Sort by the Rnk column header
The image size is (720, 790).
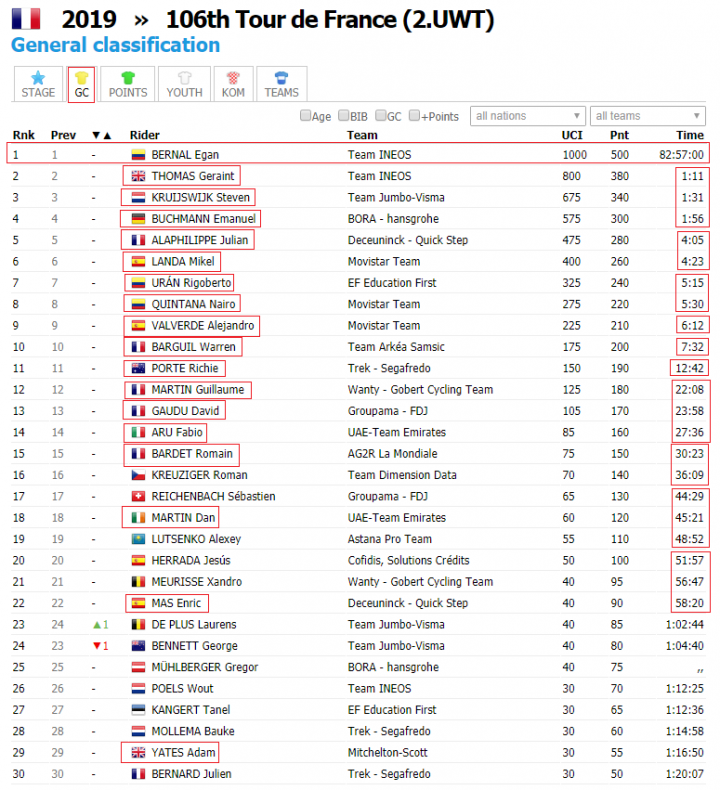[x=24, y=136]
